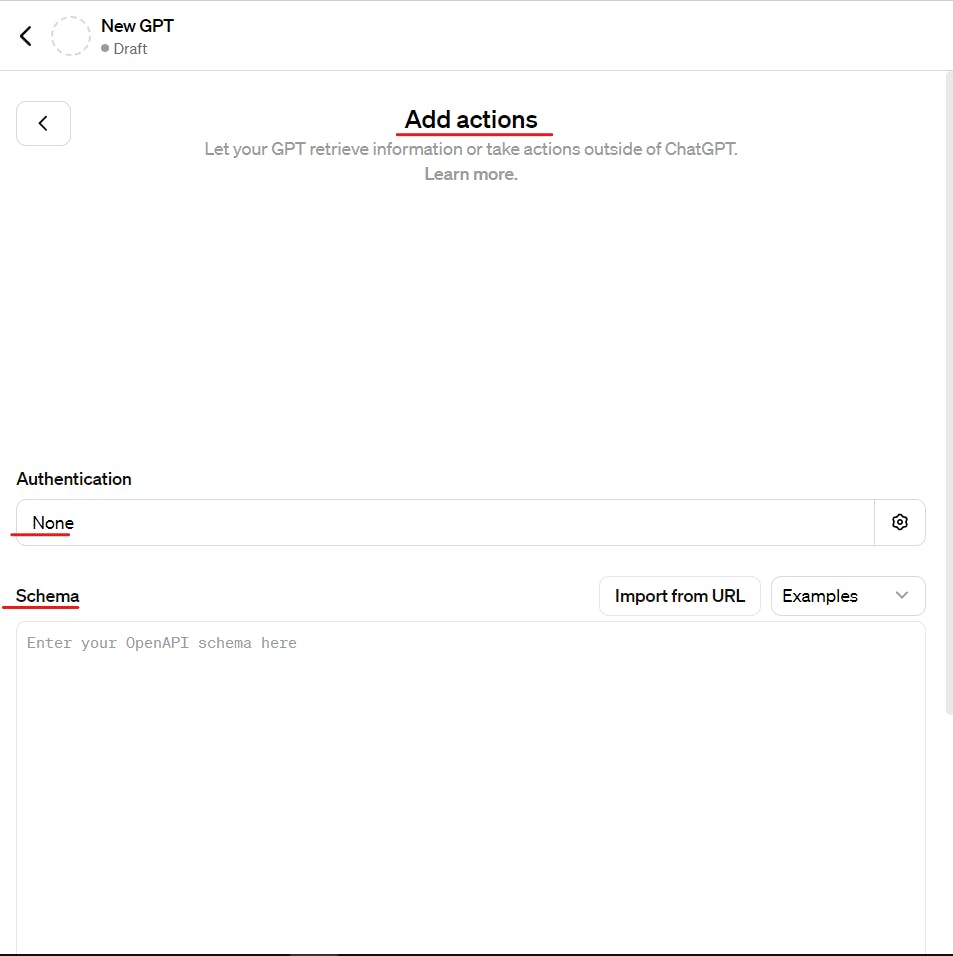
Task: Open authentication settings gear icon
Action: (x=899, y=523)
